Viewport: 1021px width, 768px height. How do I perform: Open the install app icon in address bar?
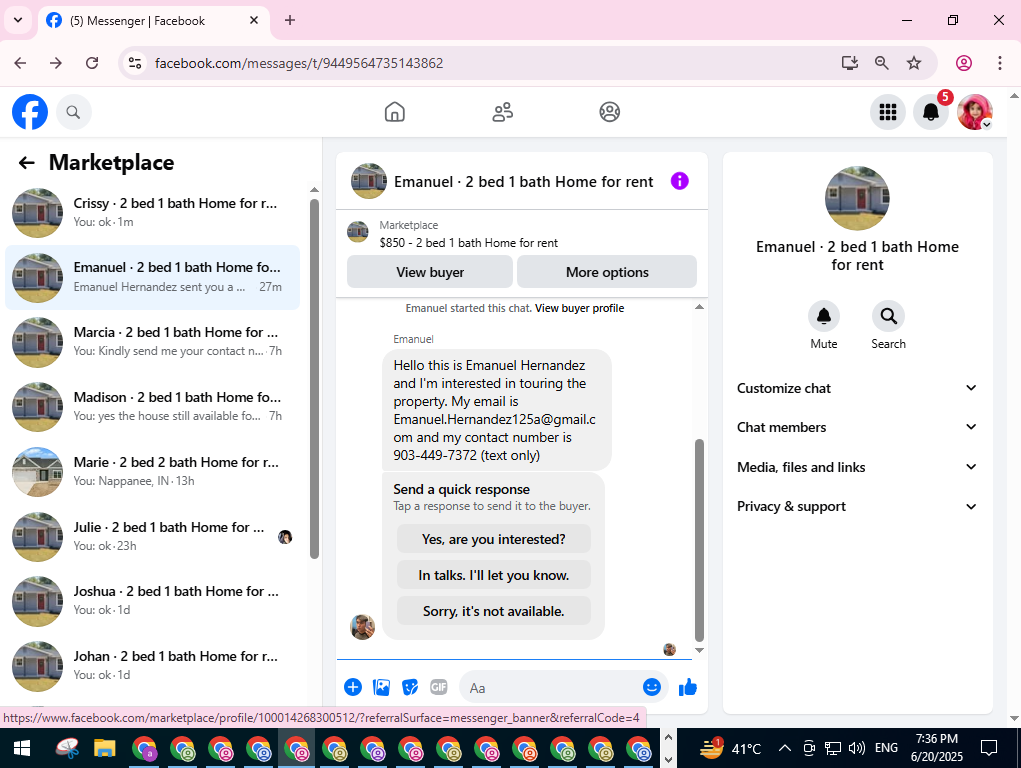(849, 63)
